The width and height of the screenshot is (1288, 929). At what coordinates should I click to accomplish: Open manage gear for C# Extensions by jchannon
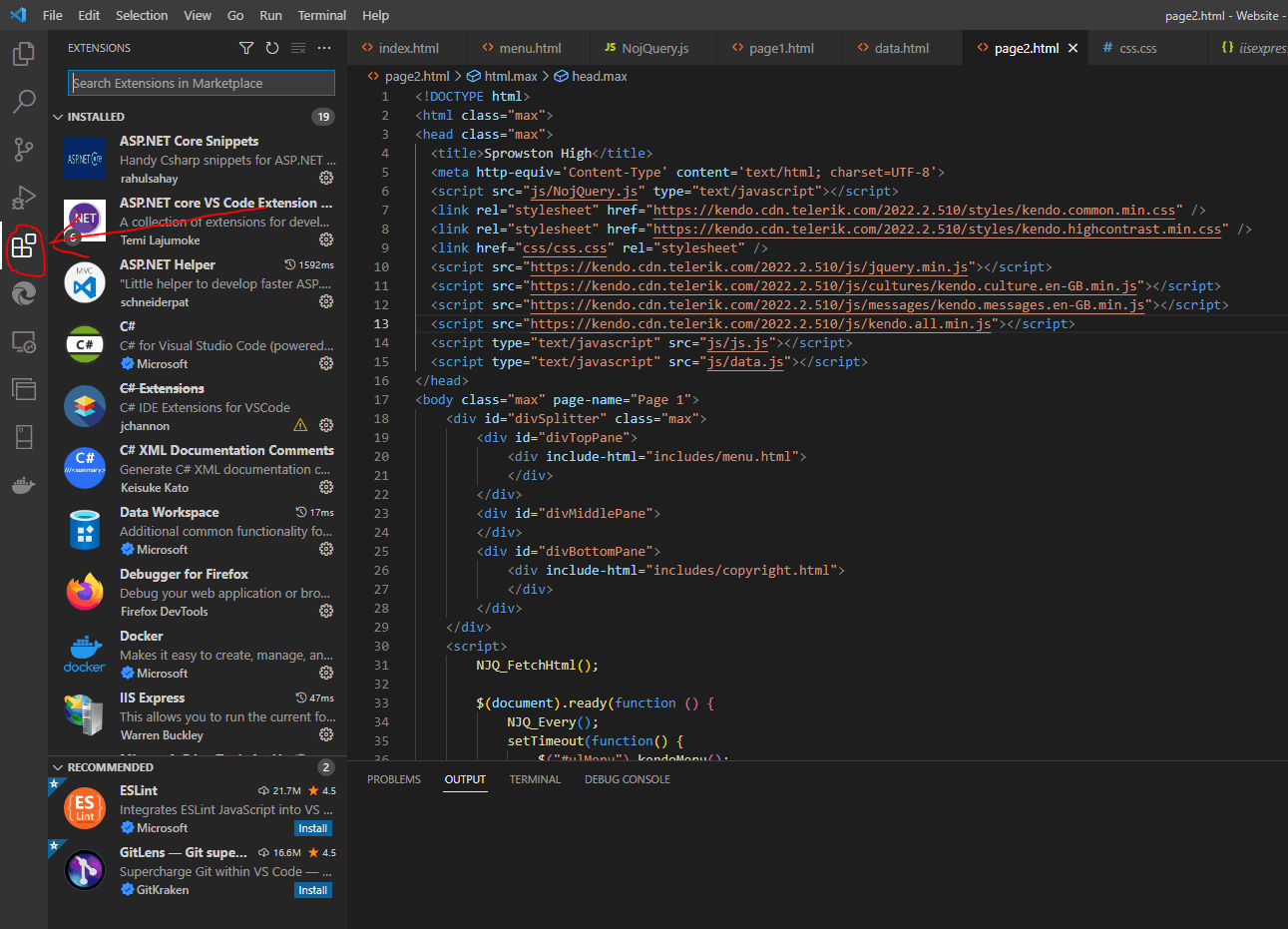click(x=326, y=425)
